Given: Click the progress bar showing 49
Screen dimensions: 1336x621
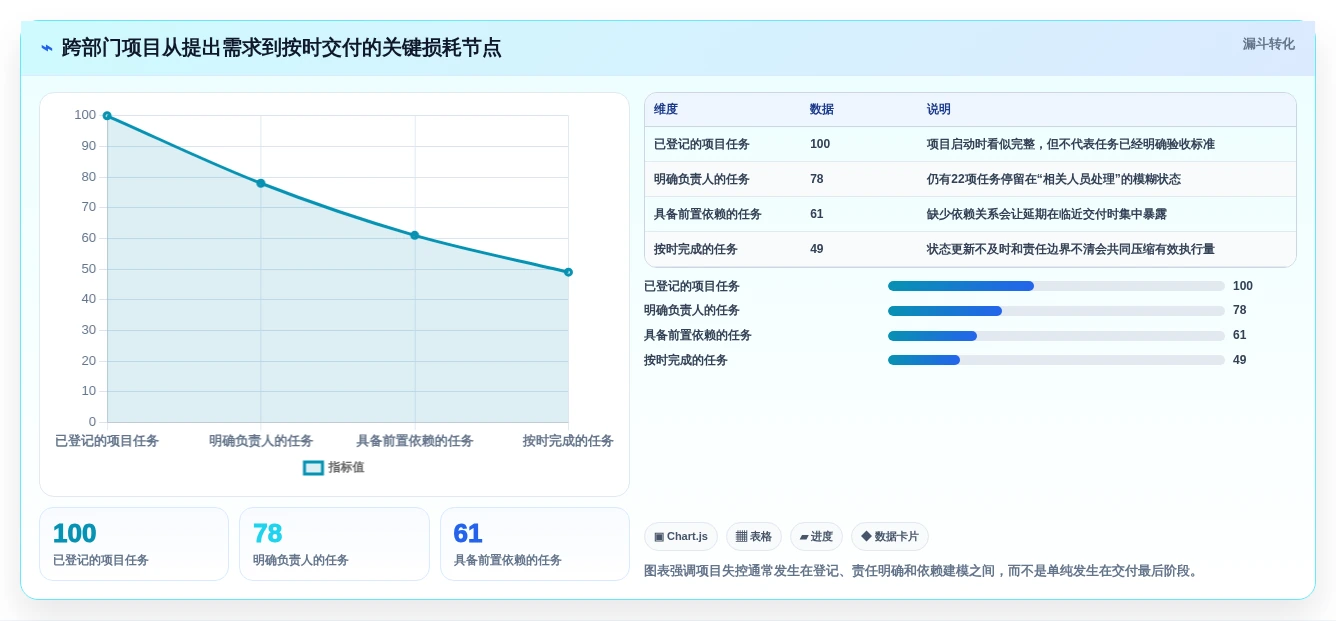Looking at the screenshot, I should pos(1056,360).
